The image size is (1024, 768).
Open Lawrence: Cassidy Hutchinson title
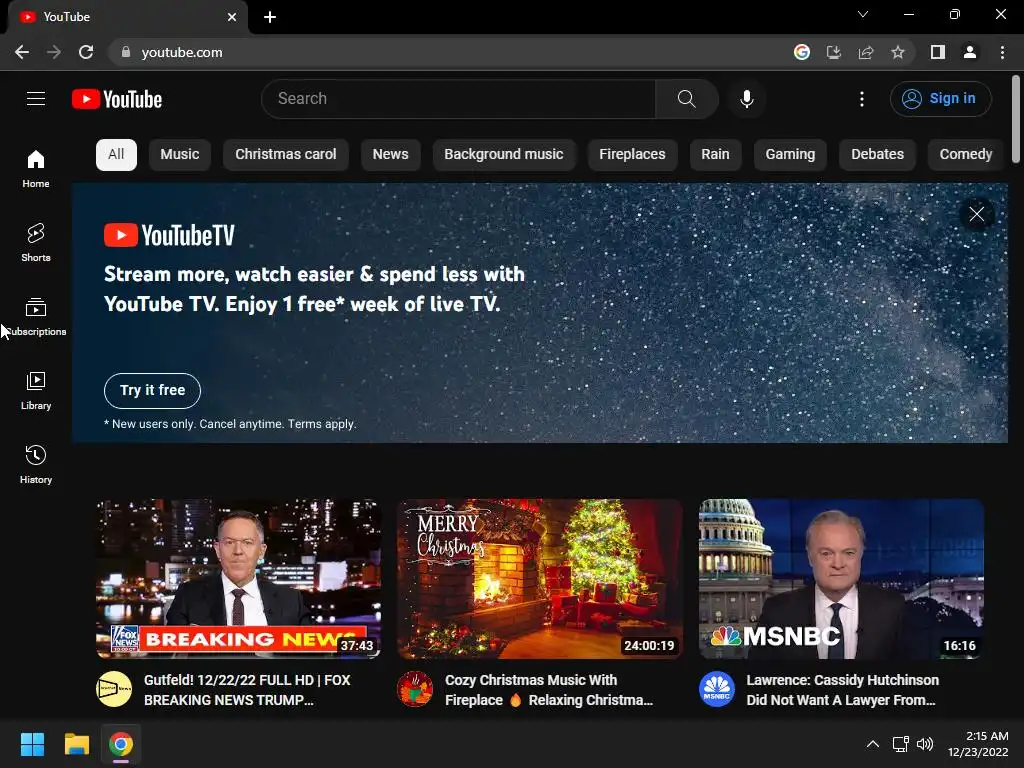click(842, 690)
